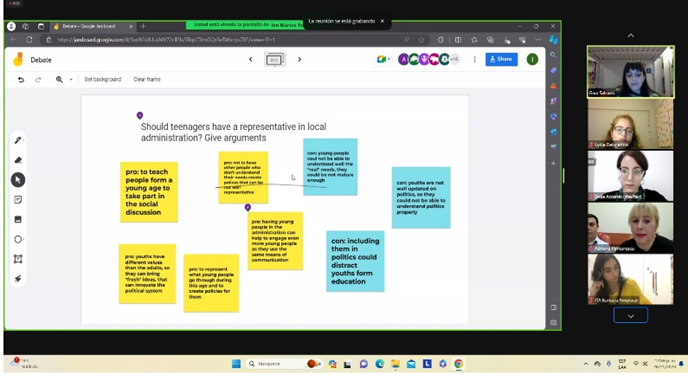Click the blue Share button
Image resolution: width=688 pixels, height=375 pixels.
[x=501, y=59]
